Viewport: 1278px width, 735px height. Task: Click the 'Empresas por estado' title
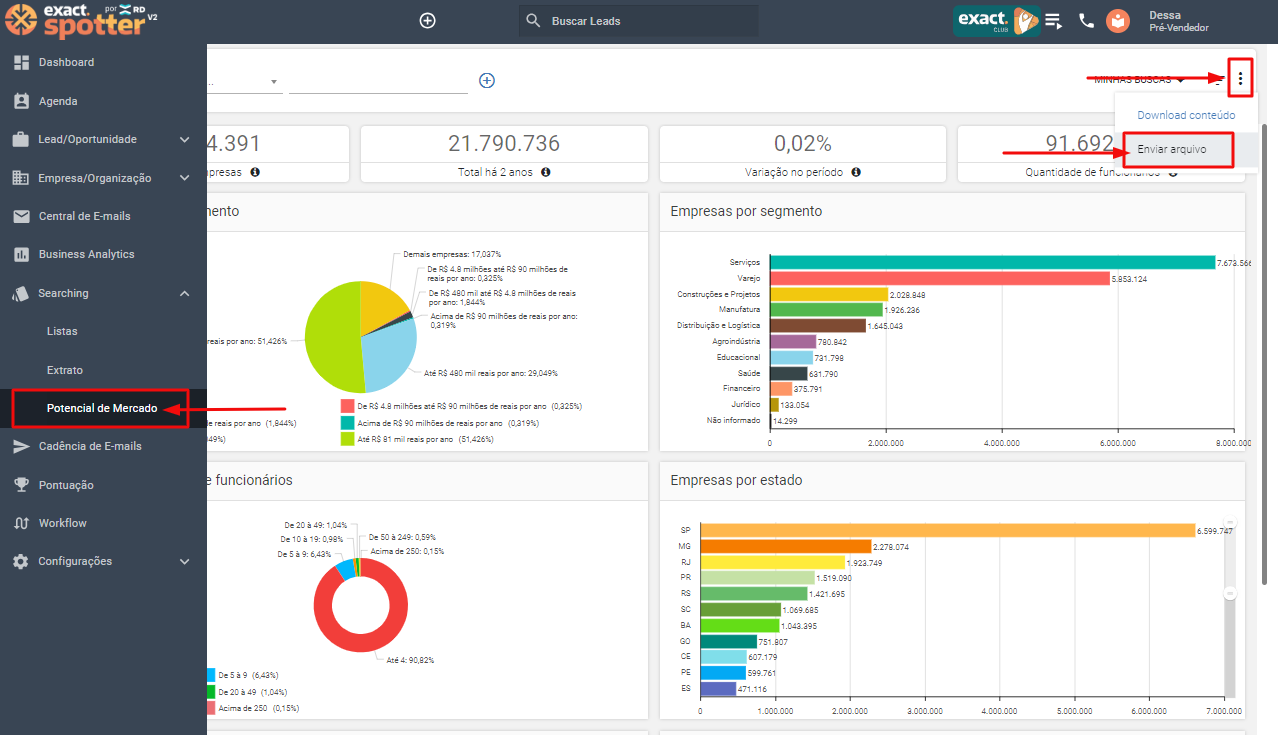pyautogui.click(x=736, y=480)
